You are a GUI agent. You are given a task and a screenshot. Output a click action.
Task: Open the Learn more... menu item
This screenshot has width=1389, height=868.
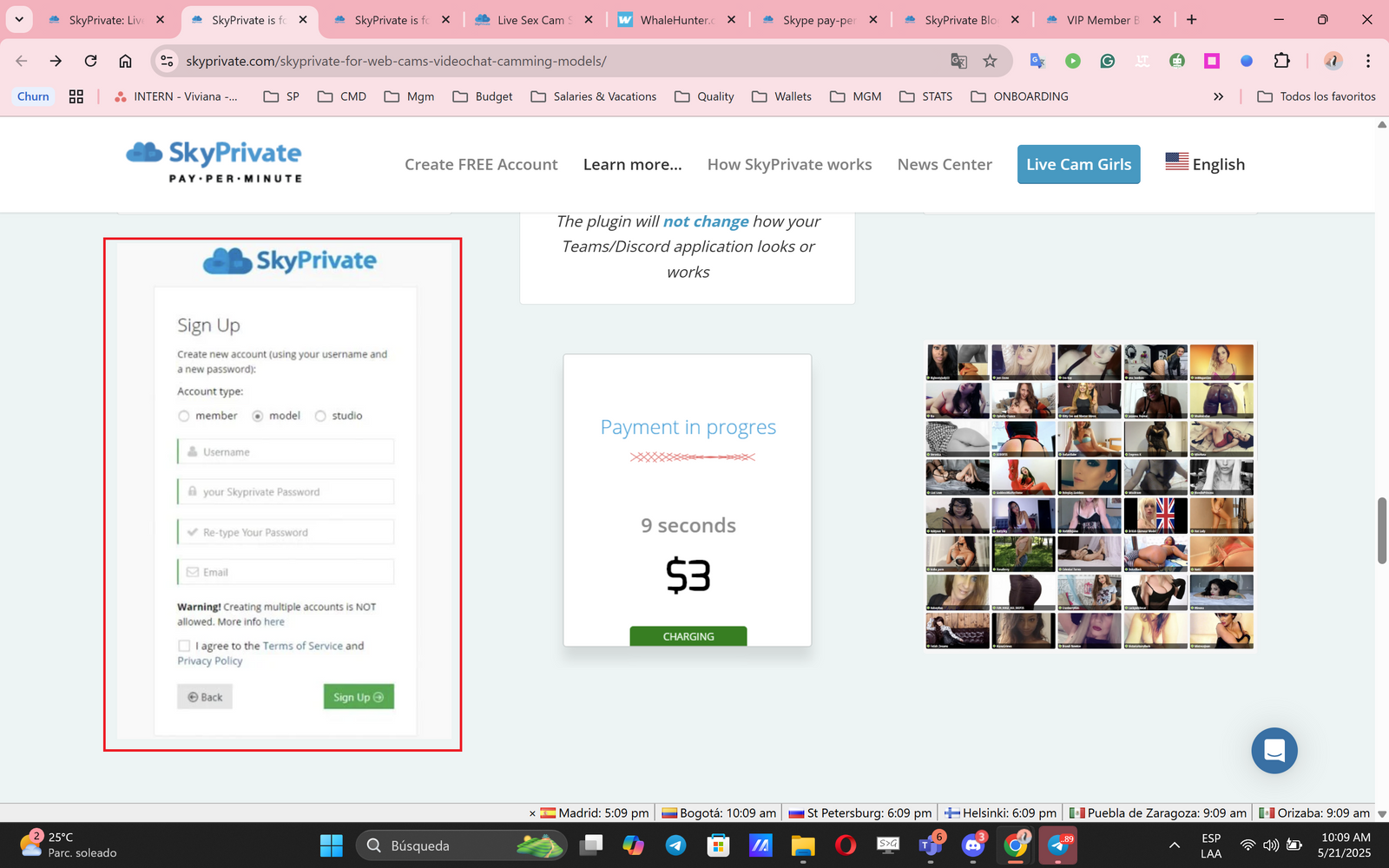click(x=633, y=164)
